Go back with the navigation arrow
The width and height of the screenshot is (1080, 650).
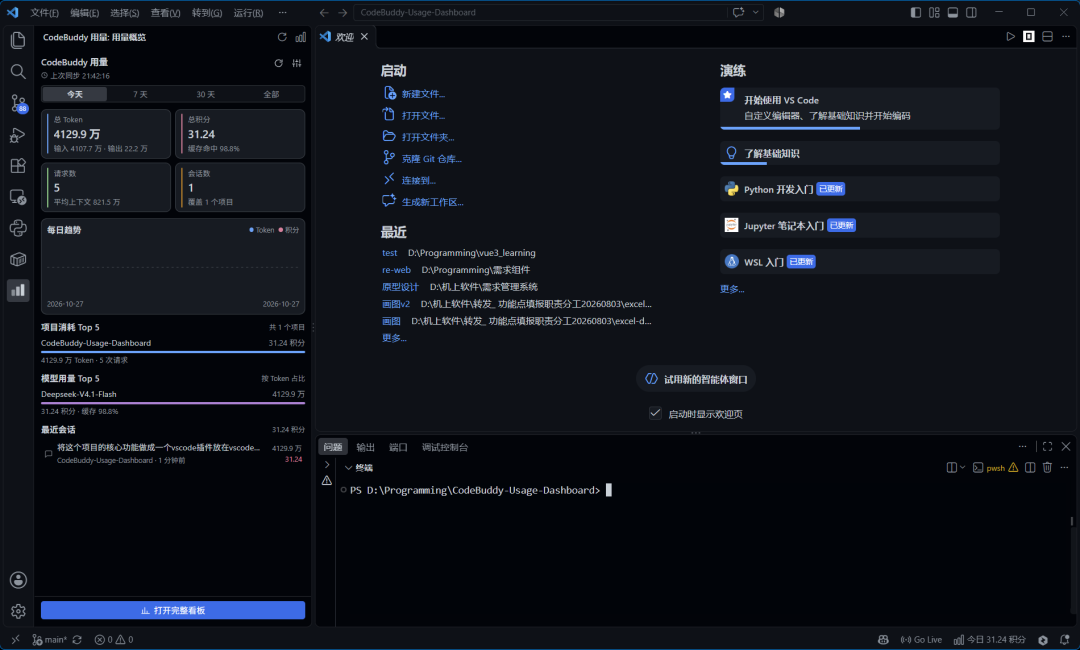click(324, 12)
